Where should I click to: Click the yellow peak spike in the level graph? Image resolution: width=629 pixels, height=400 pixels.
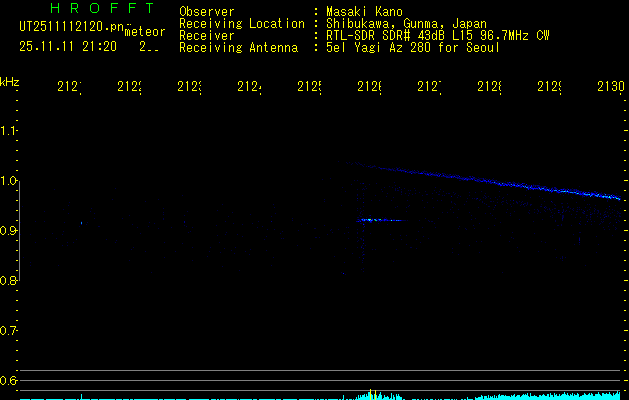(x=372, y=394)
